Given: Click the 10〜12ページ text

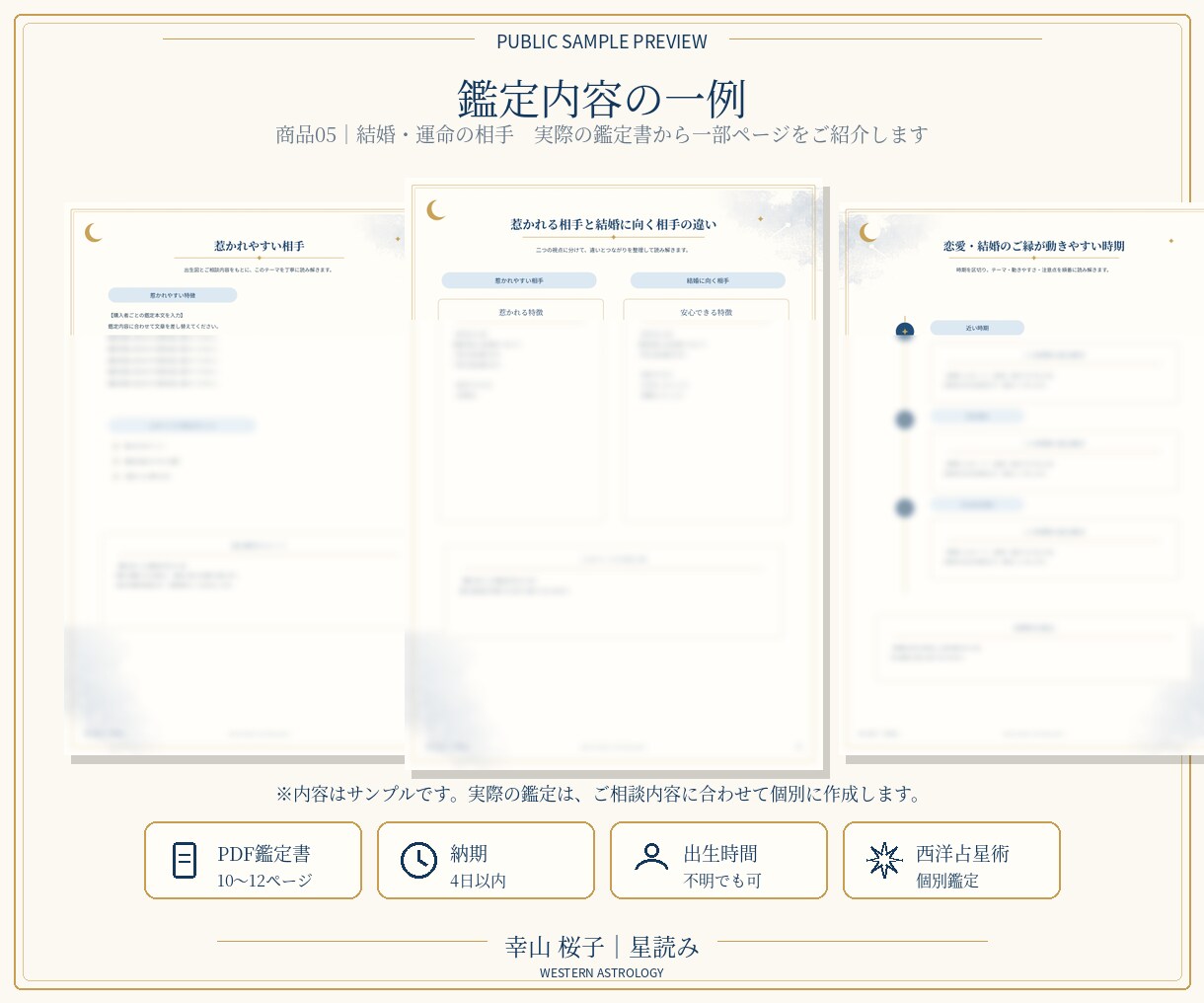Looking at the screenshot, I should point(264,881).
